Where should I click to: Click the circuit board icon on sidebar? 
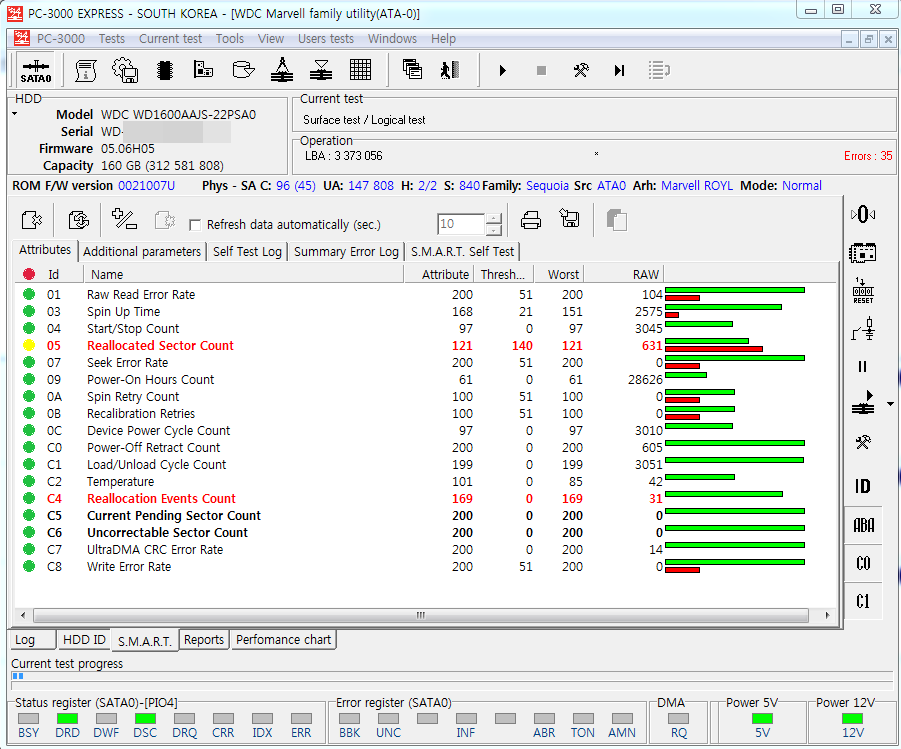pos(863,252)
